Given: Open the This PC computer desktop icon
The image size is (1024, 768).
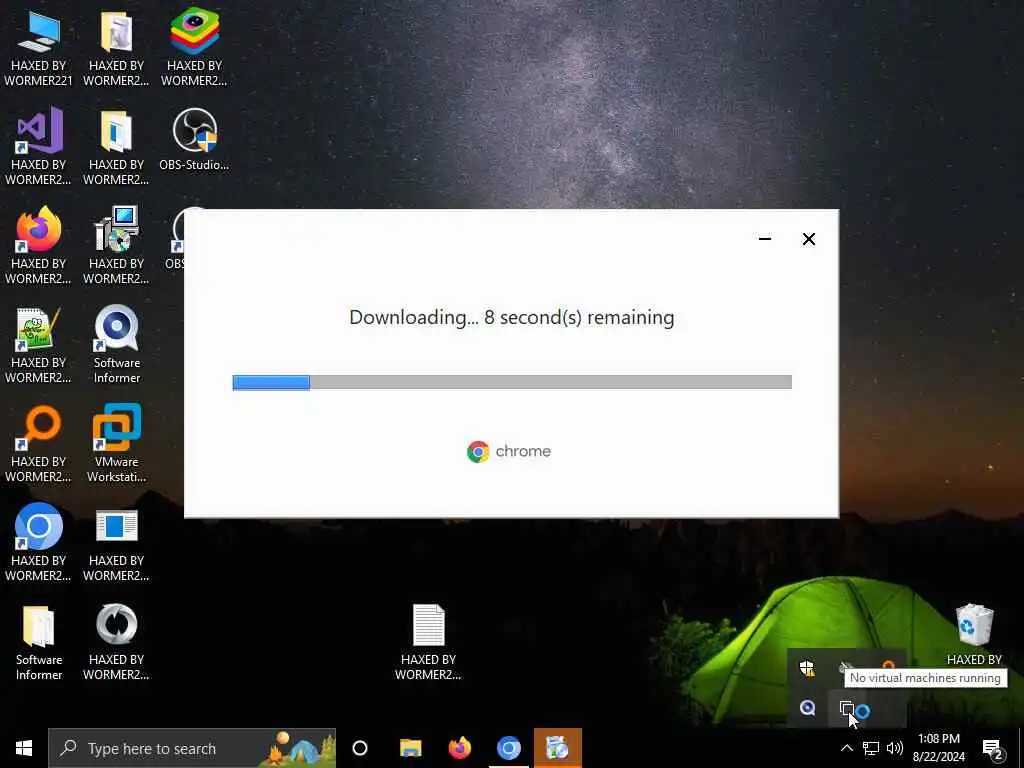Looking at the screenshot, I should [x=39, y=33].
